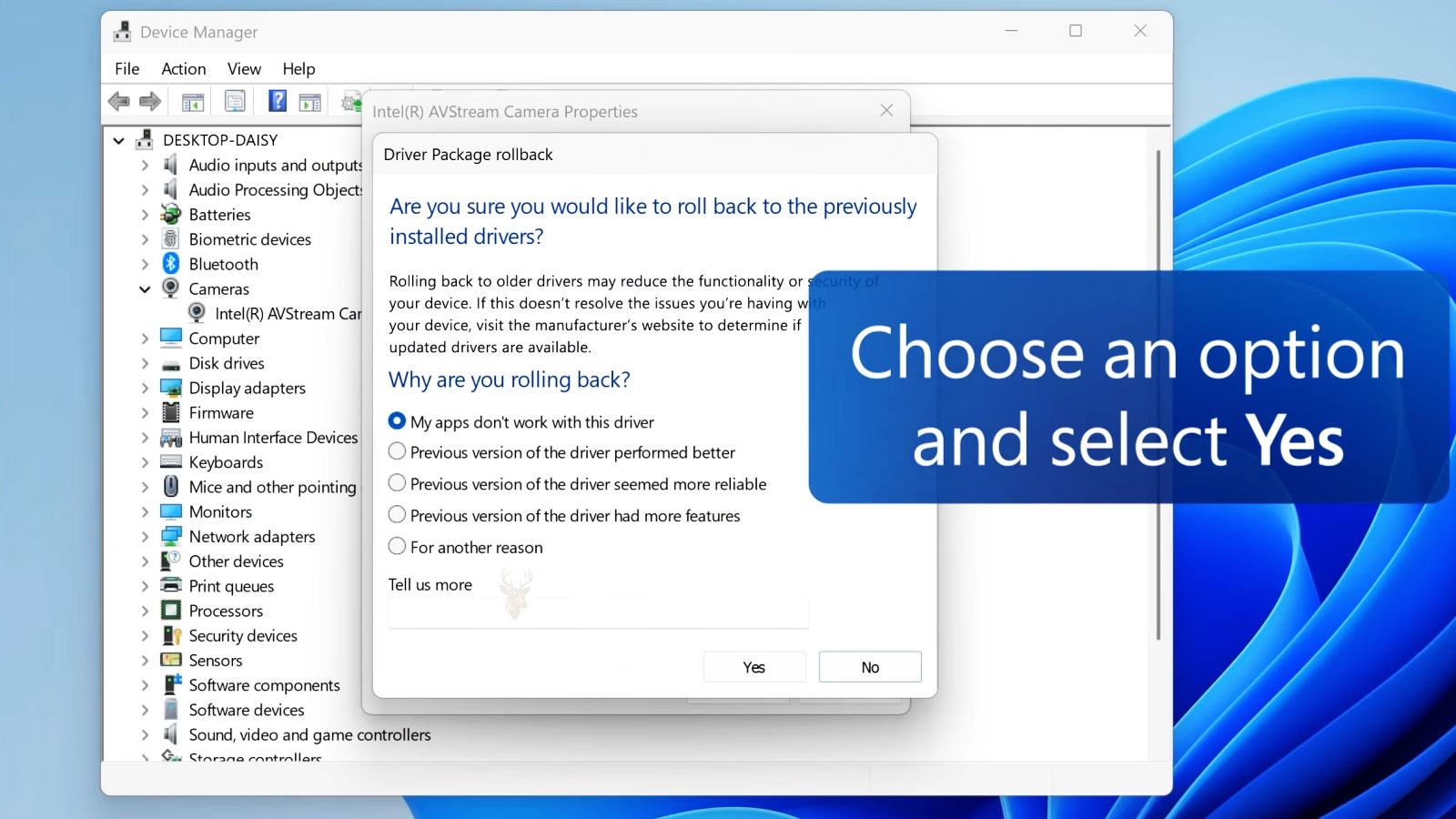
Task: Click the DESKTOP-DAISY computer icon
Action: point(144,140)
